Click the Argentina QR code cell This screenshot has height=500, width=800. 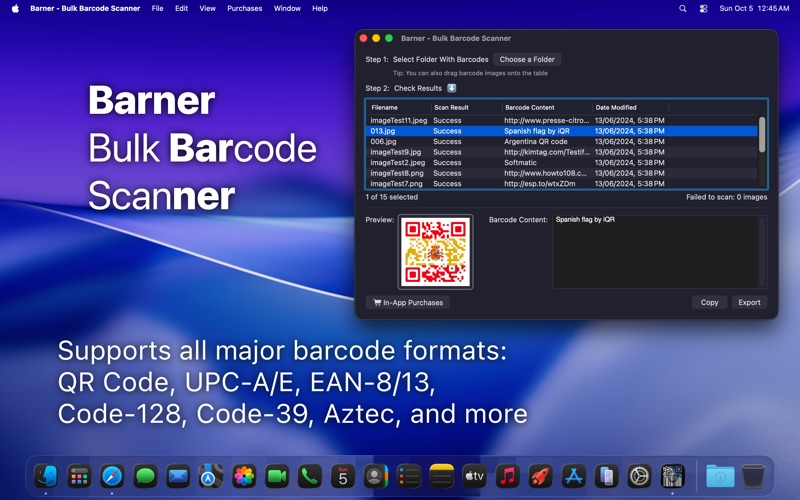536,141
